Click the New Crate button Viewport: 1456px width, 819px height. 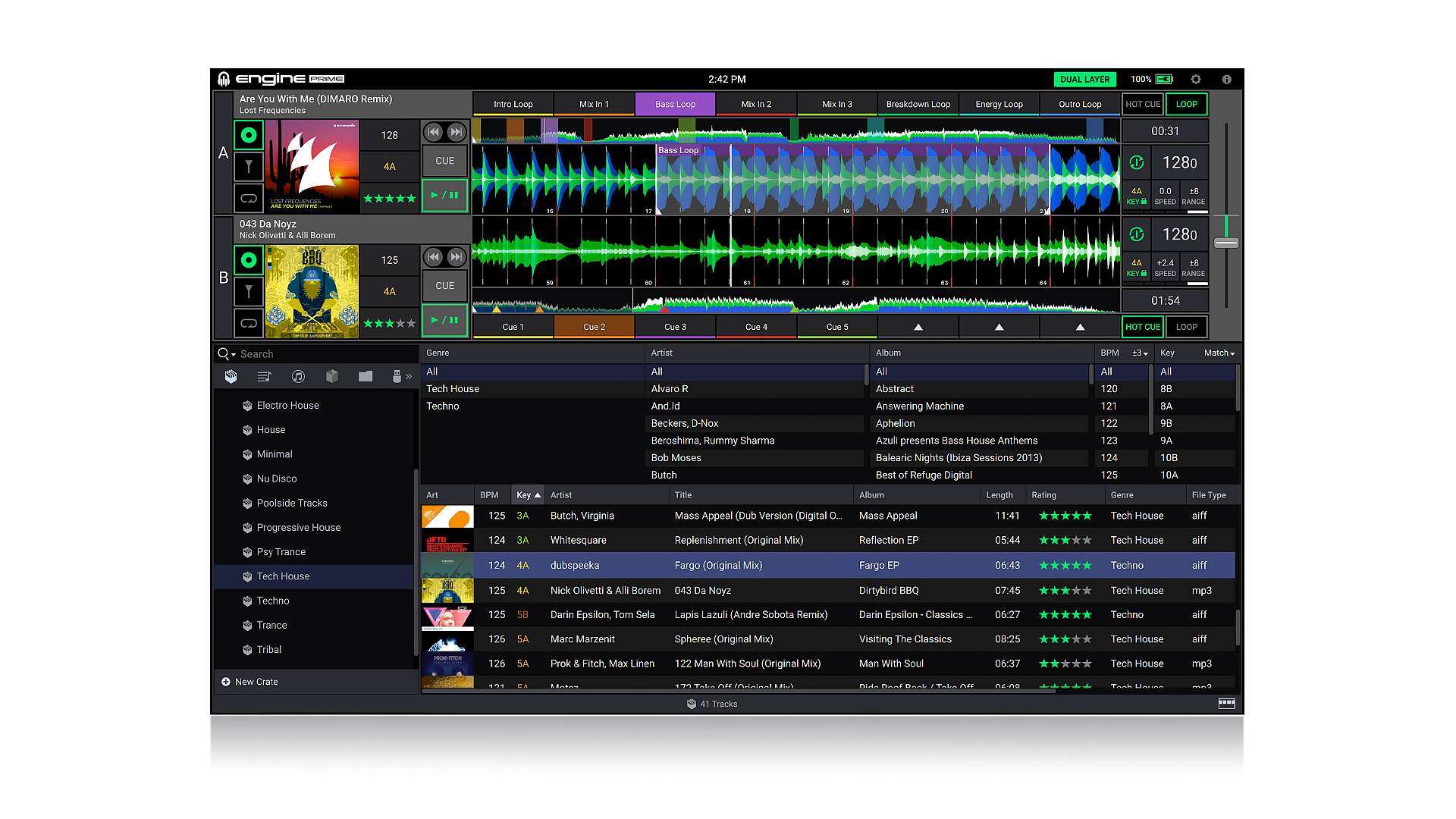point(249,682)
